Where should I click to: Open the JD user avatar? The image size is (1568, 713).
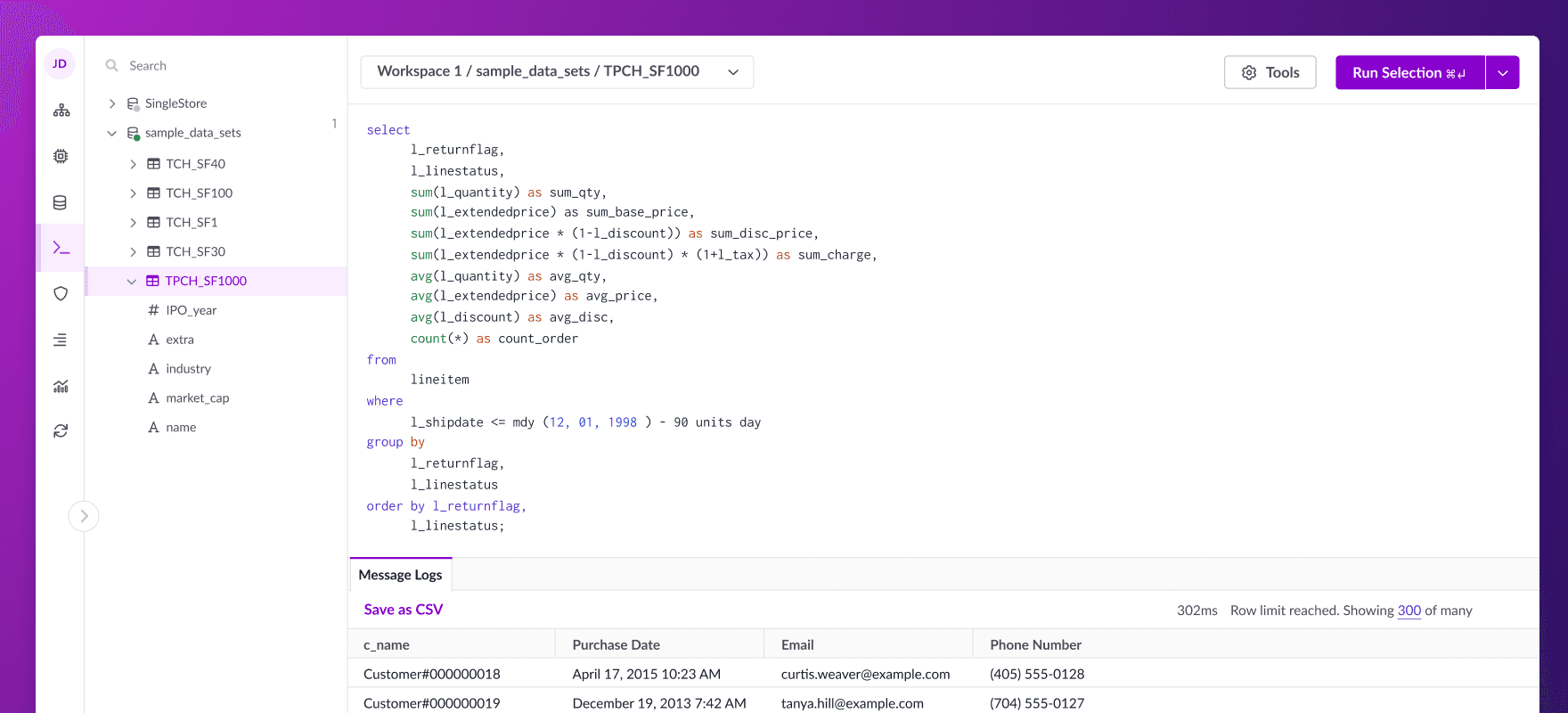[x=60, y=64]
